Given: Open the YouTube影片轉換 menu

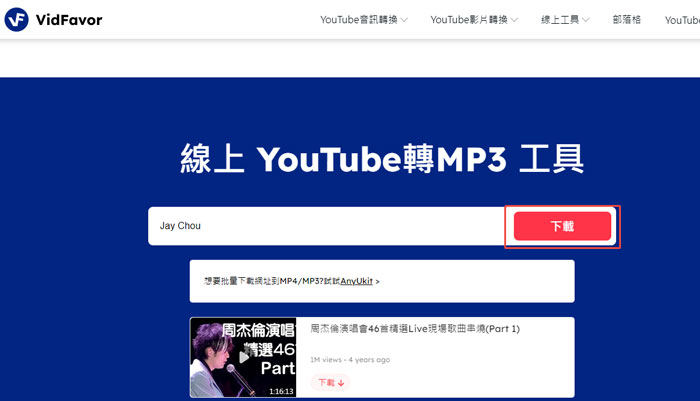Looking at the screenshot, I should 469,20.
